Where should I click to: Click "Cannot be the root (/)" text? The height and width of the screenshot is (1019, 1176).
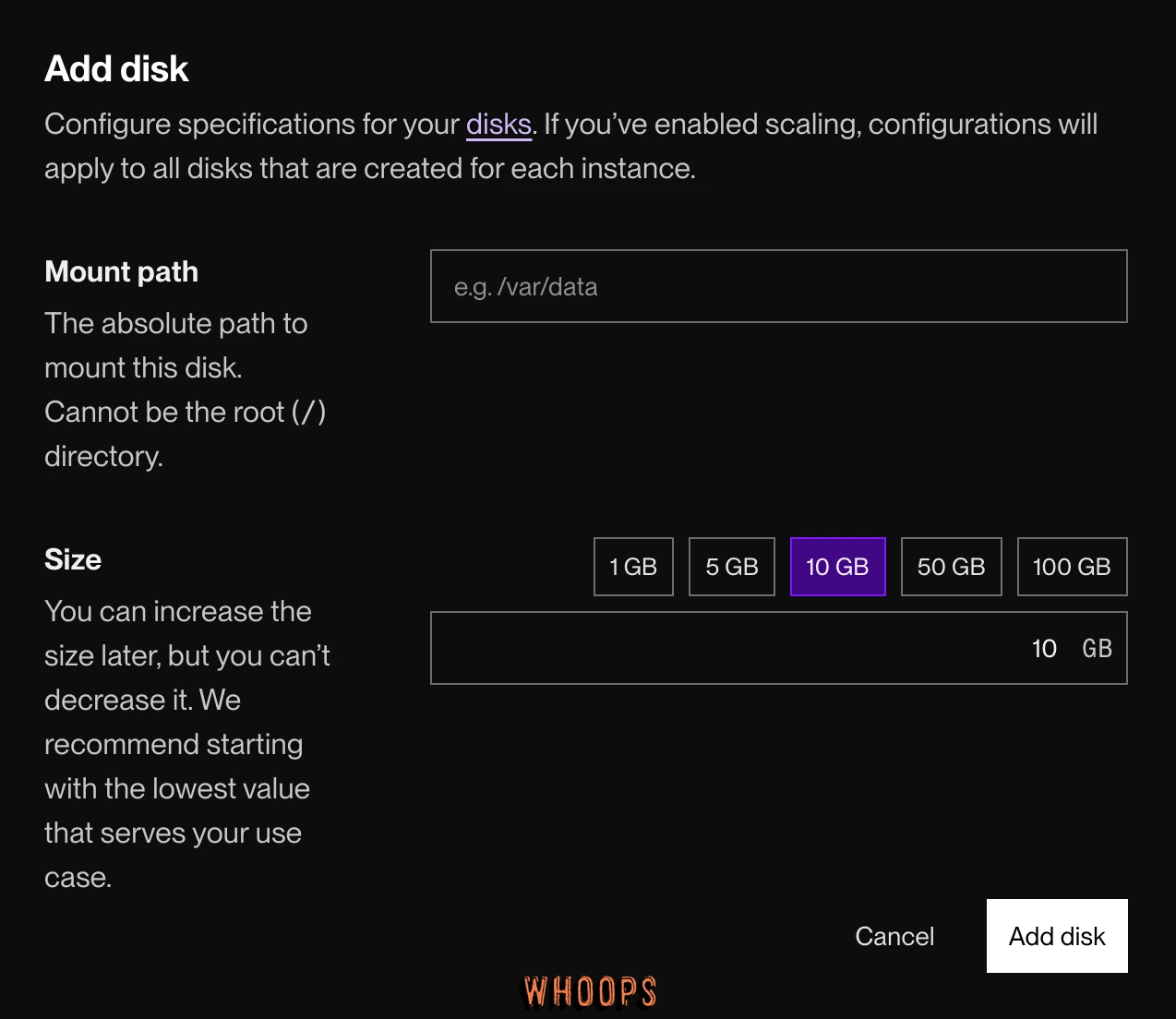(185, 412)
